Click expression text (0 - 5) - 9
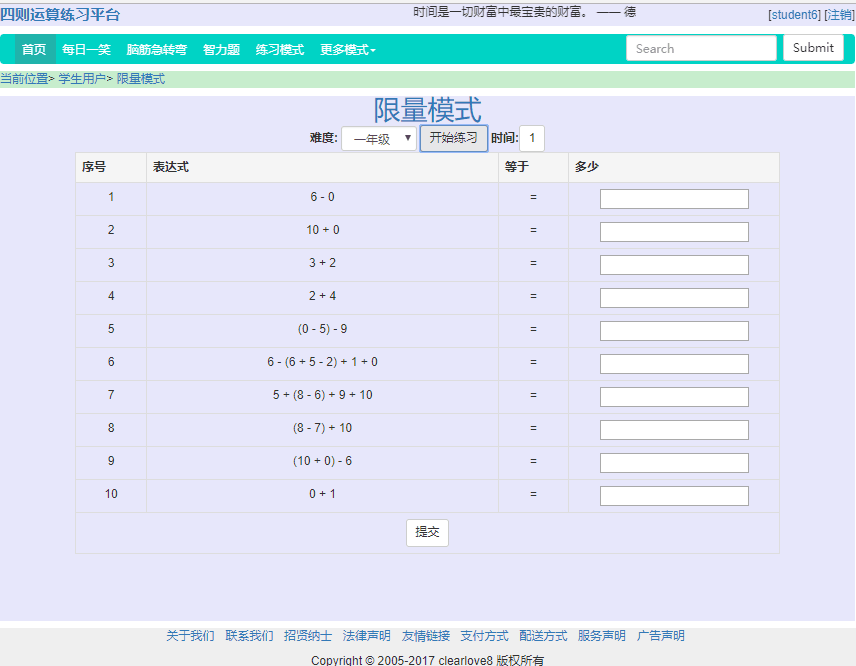856x666 pixels. pos(322,329)
